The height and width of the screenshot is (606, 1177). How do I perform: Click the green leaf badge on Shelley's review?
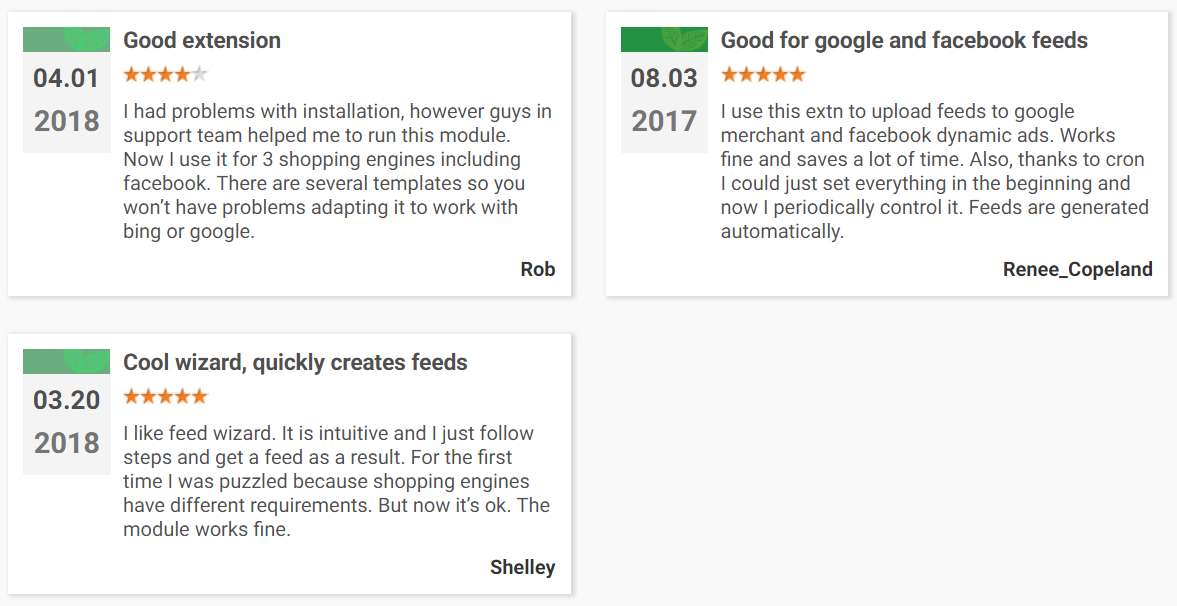[x=67, y=361]
